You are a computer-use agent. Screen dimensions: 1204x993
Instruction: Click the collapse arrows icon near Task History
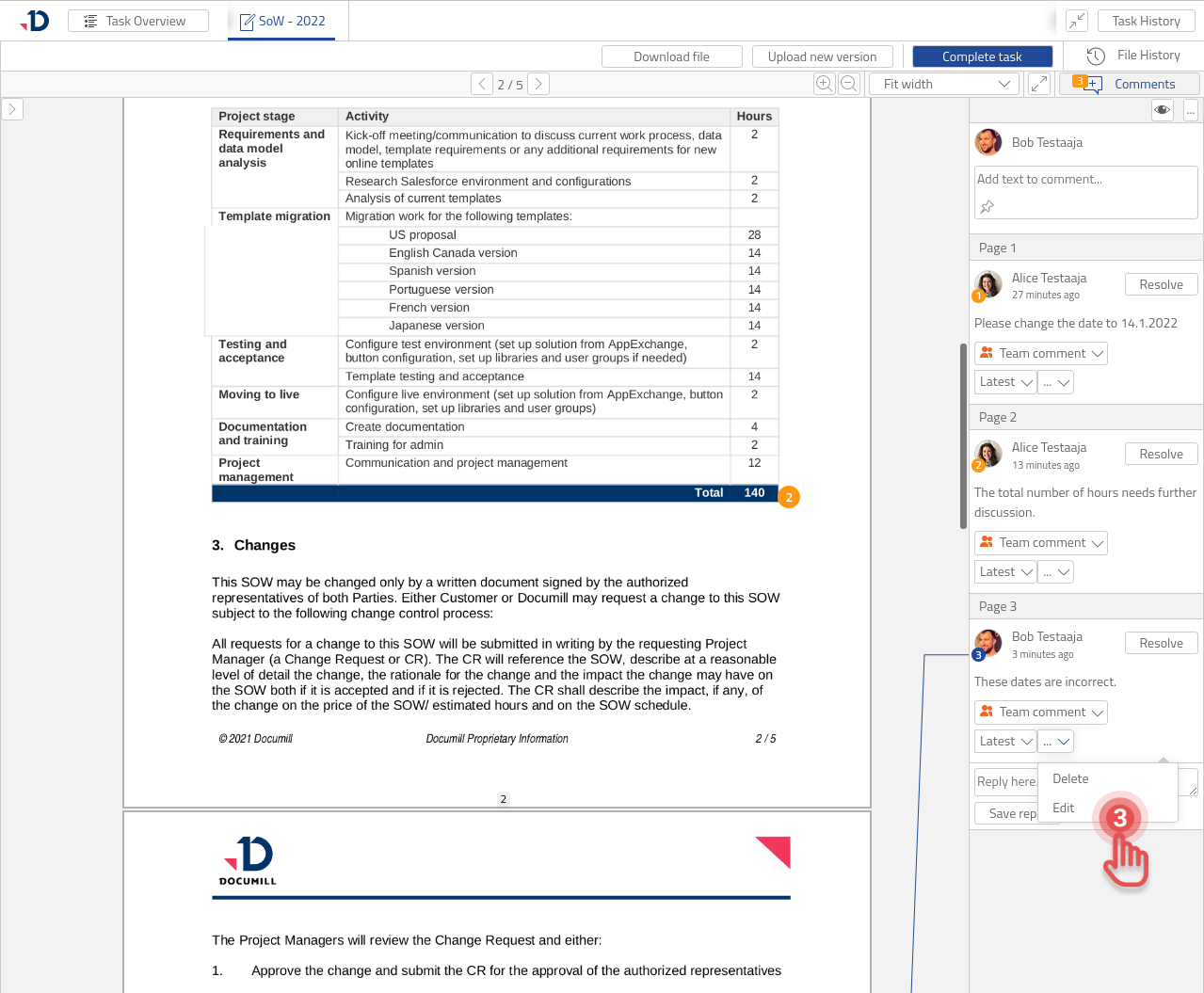point(1077,21)
